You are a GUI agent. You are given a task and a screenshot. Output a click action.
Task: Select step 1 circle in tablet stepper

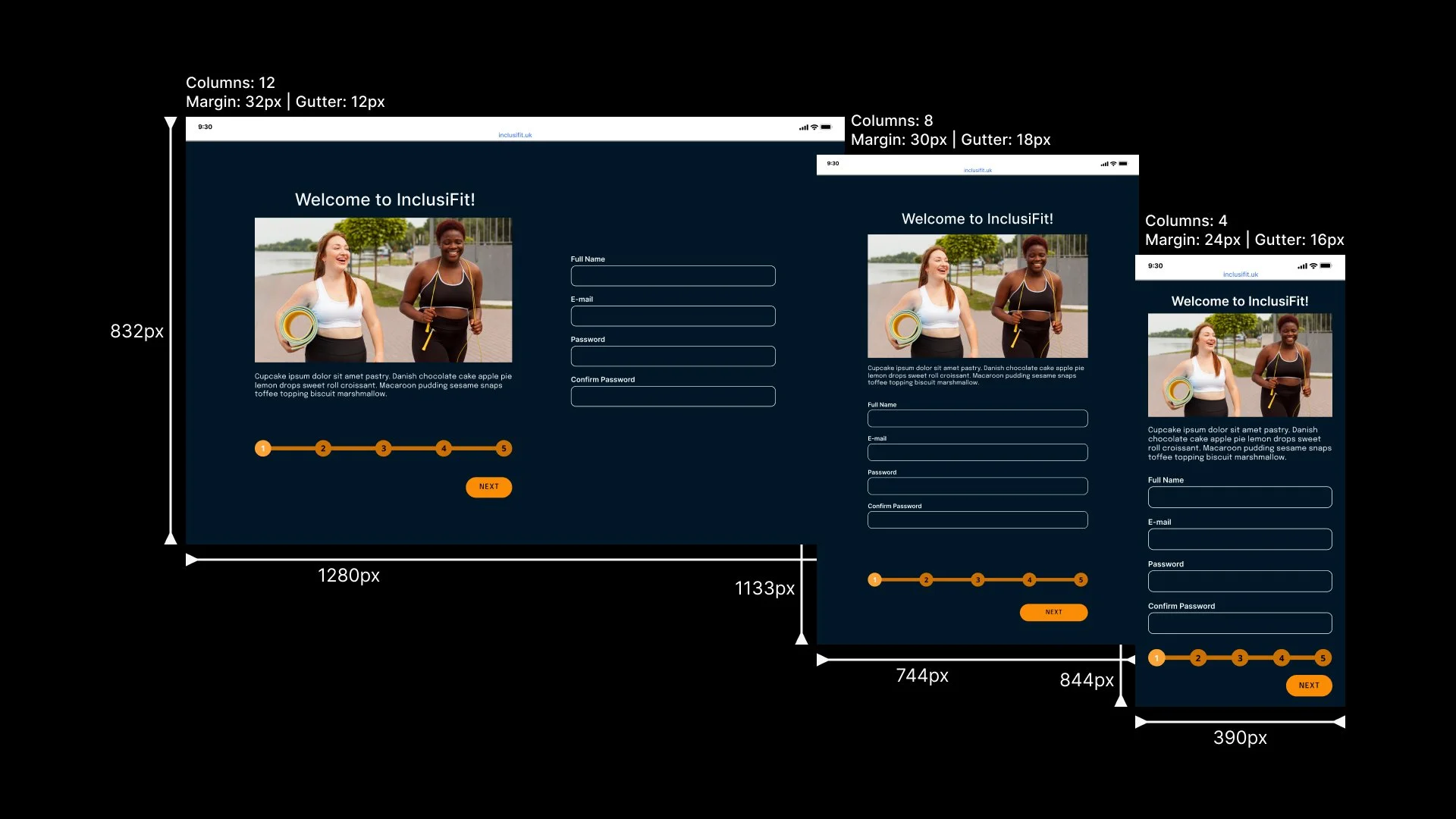click(874, 580)
